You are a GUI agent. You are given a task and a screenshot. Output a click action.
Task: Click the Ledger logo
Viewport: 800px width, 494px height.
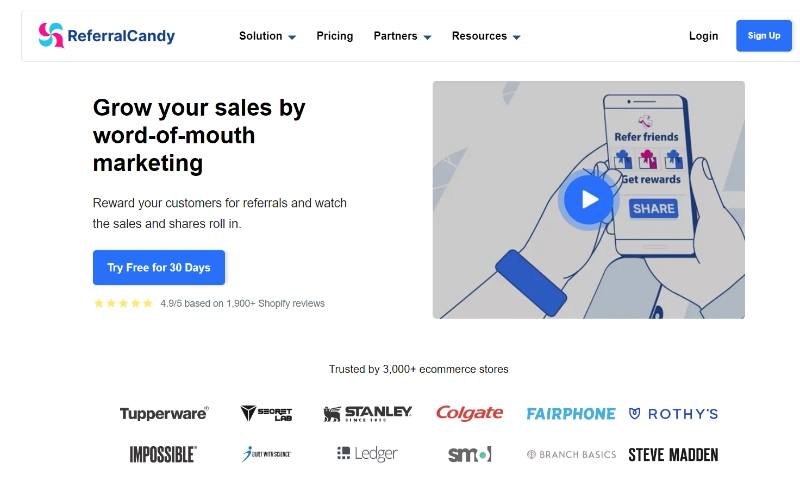coord(367,454)
